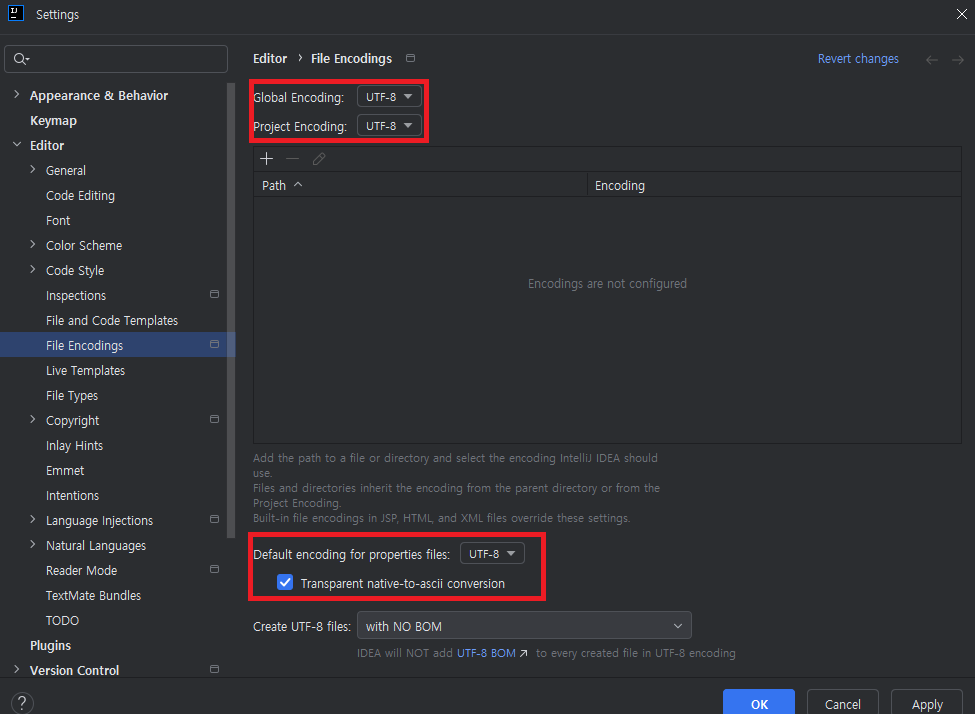The height and width of the screenshot is (714, 975).
Task: Click the Apply button
Action: click(x=926, y=703)
